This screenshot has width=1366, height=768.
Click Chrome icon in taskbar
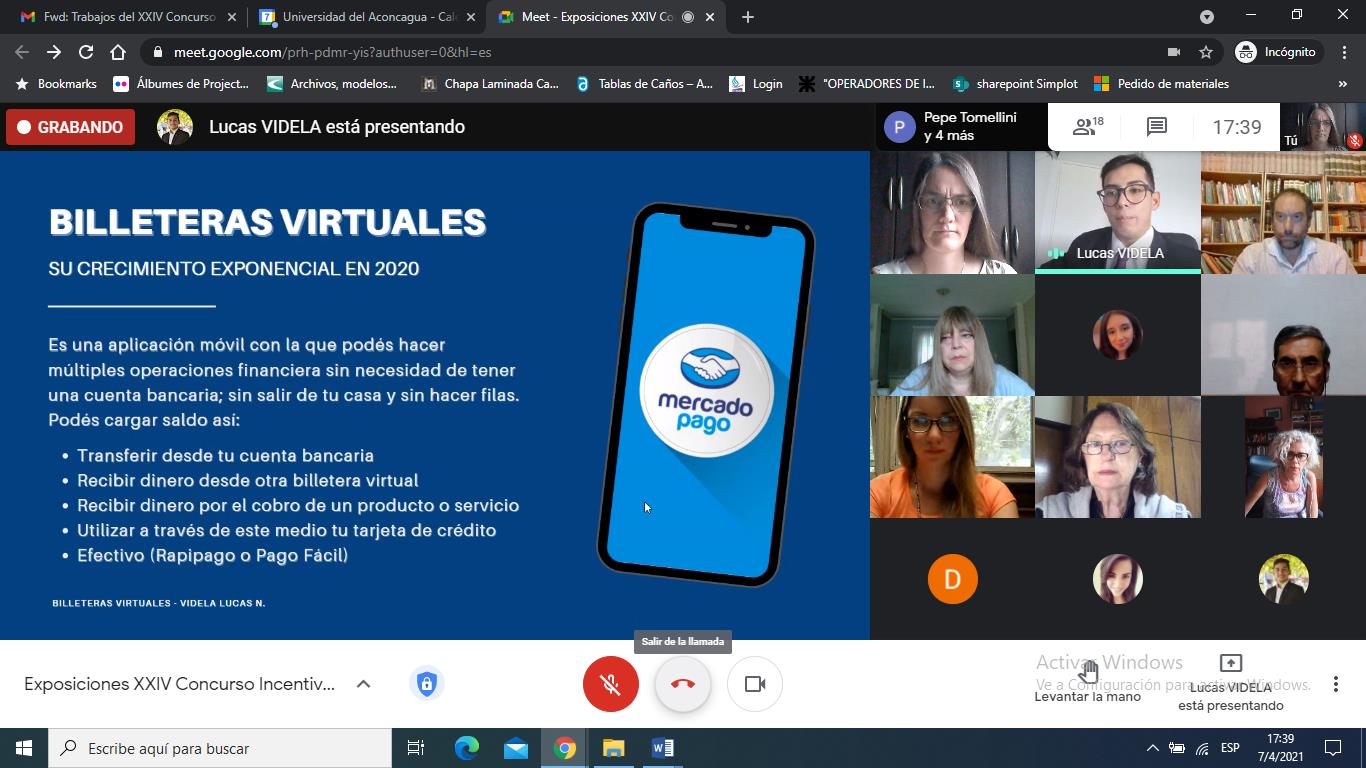click(x=565, y=748)
